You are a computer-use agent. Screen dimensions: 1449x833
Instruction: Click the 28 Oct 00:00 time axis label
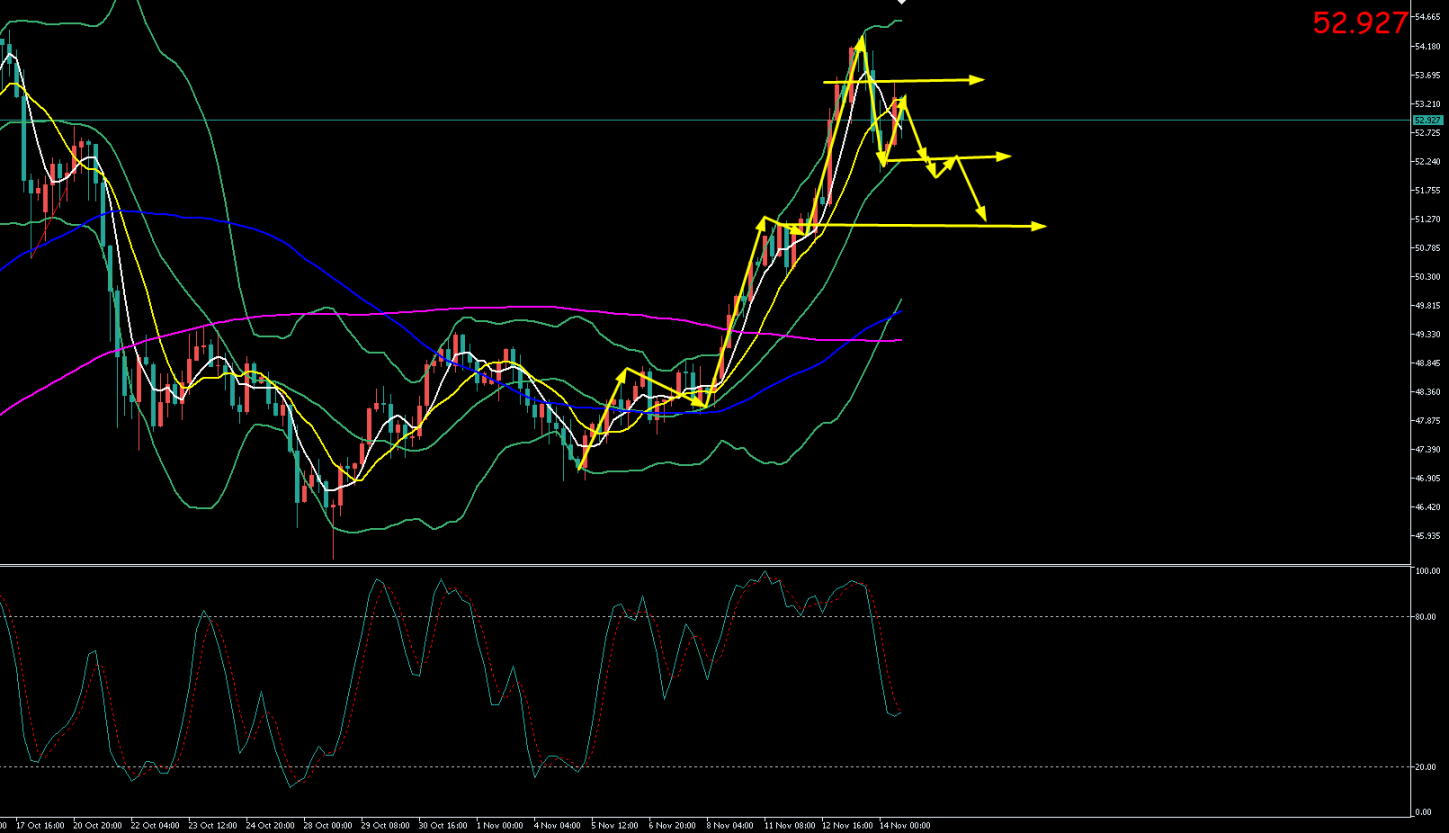click(326, 826)
